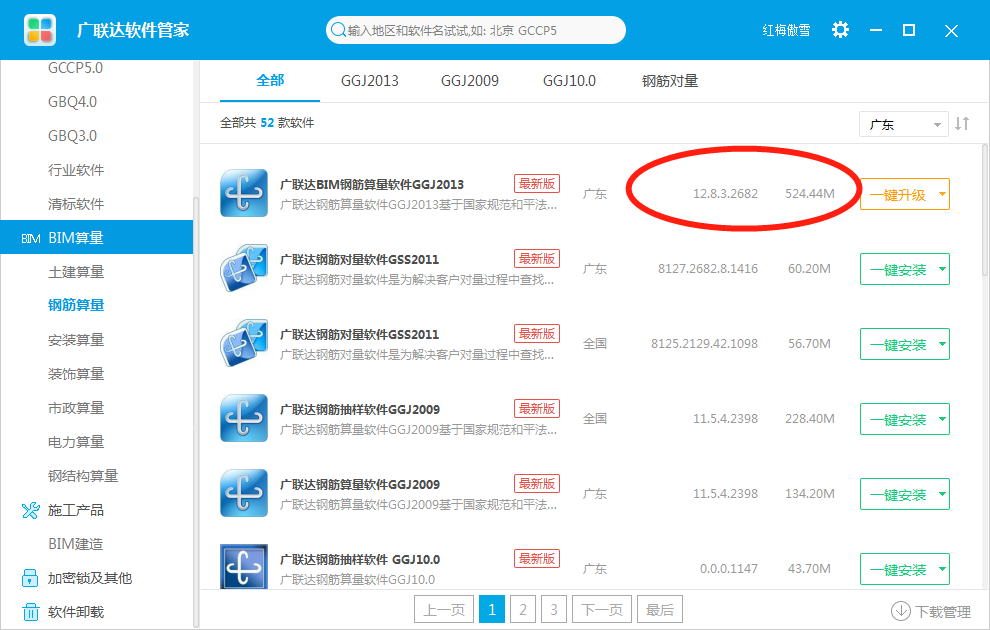Screen dimensions: 990x630
Task: Click 一键安装 for 全国 GSS2011
Action: click(x=897, y=345)
